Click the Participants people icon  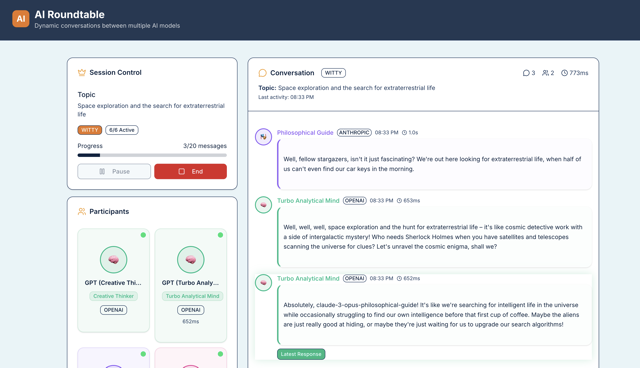coord(82,211)
